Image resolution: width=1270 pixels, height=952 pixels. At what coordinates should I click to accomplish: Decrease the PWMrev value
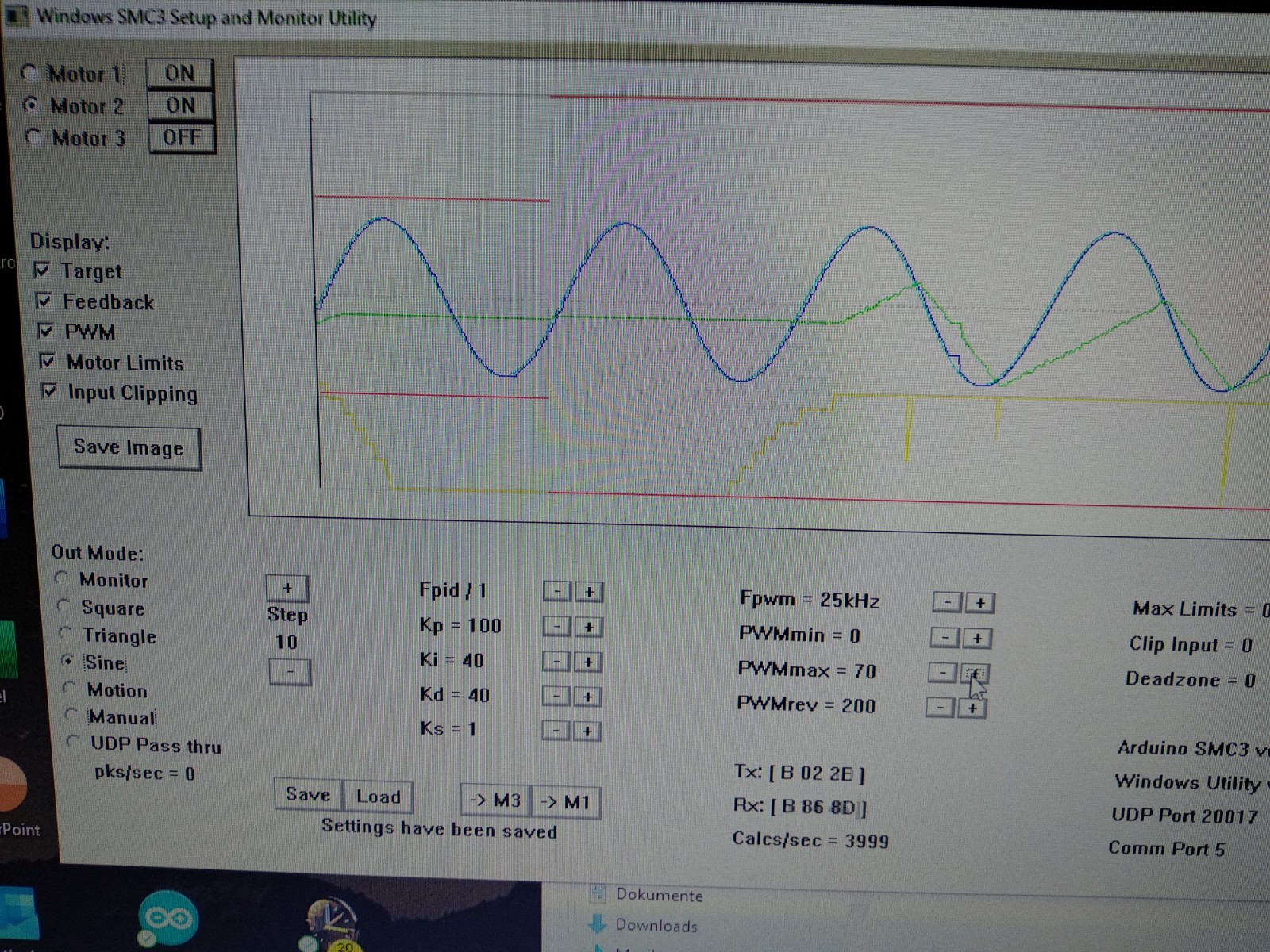pos(941,707)
